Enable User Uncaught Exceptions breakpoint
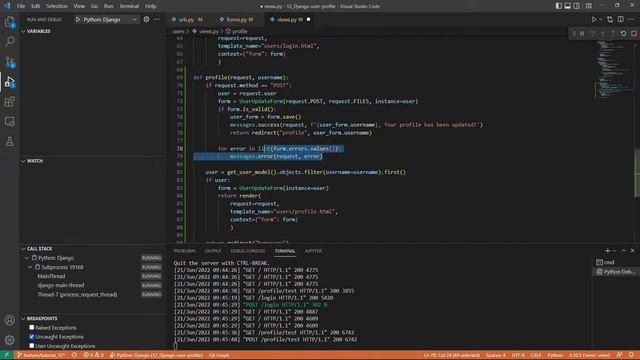 (31, 346)
